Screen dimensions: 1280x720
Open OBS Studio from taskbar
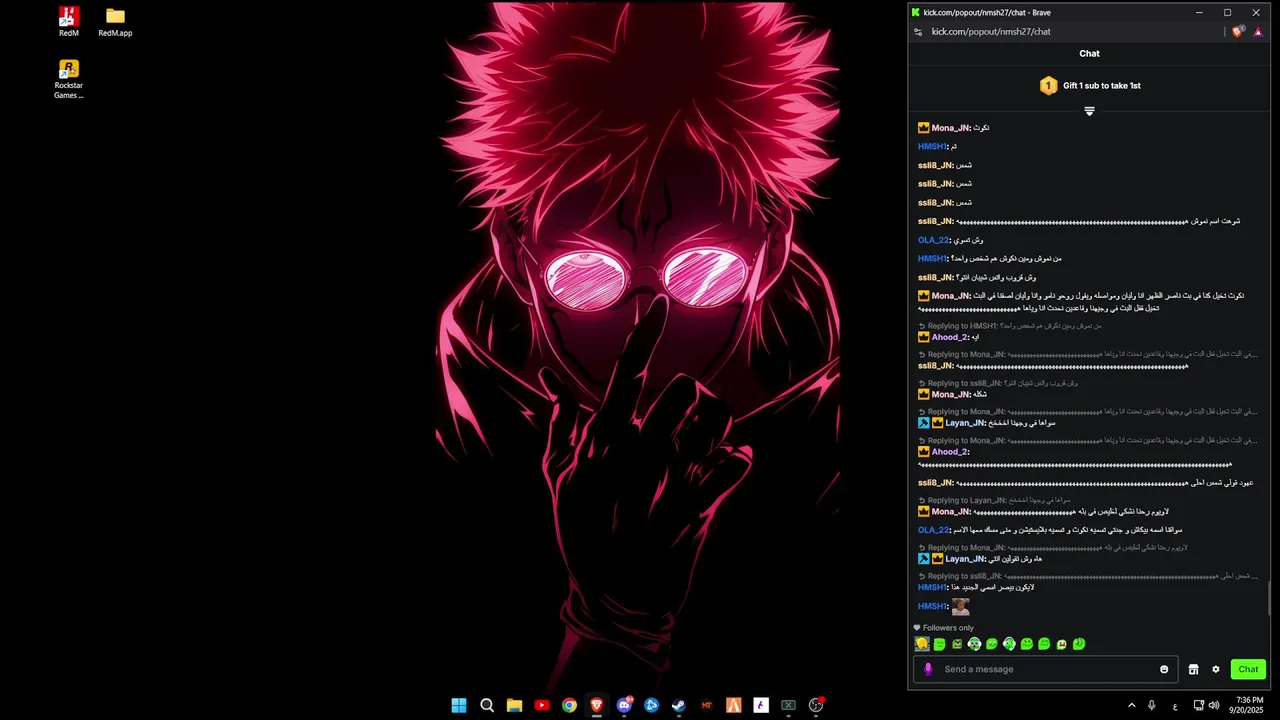tap(816, 705)
